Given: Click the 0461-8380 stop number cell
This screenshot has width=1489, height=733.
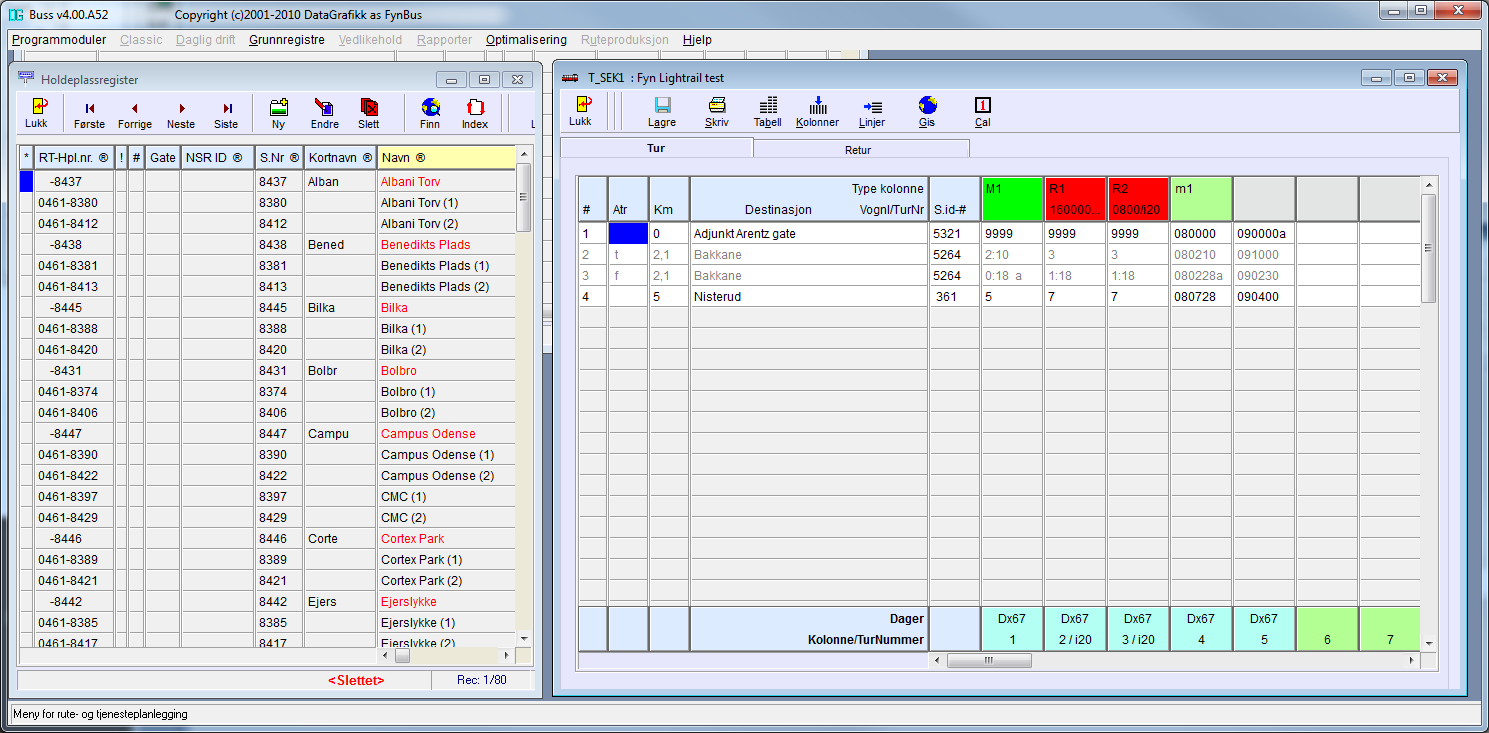Looking at the screenshot, I should pyautogui.click(x=73, y=203).
